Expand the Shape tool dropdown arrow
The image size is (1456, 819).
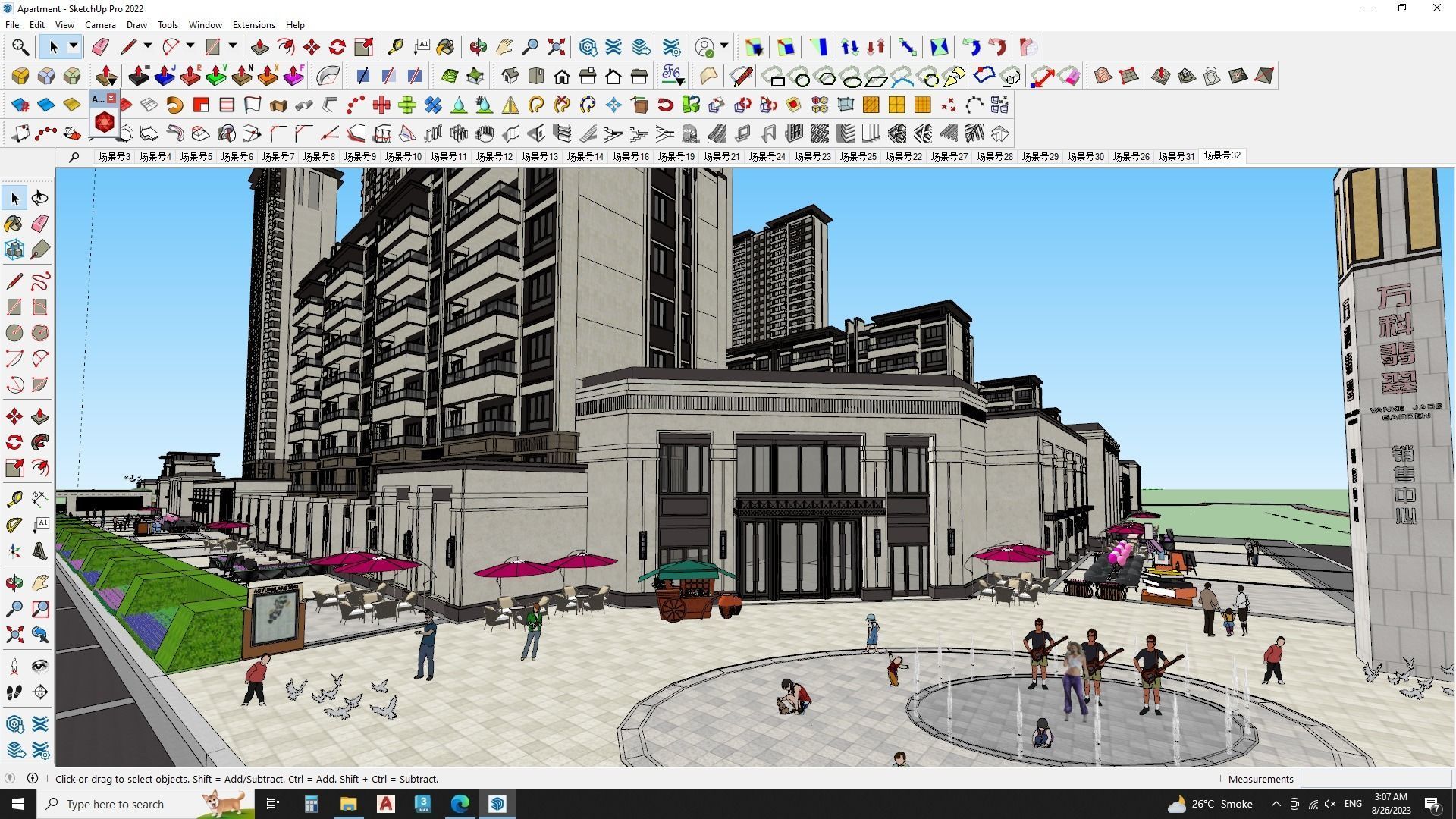pos(233,47)
